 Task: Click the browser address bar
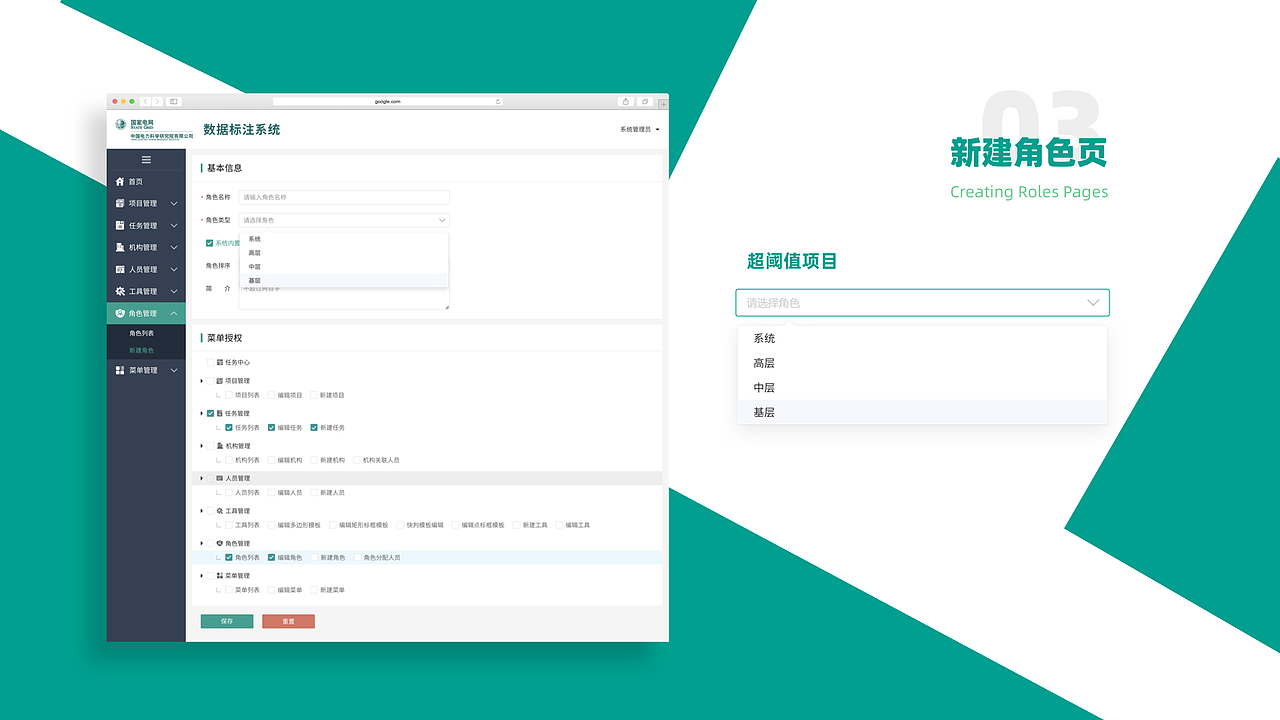coord(388,101)
